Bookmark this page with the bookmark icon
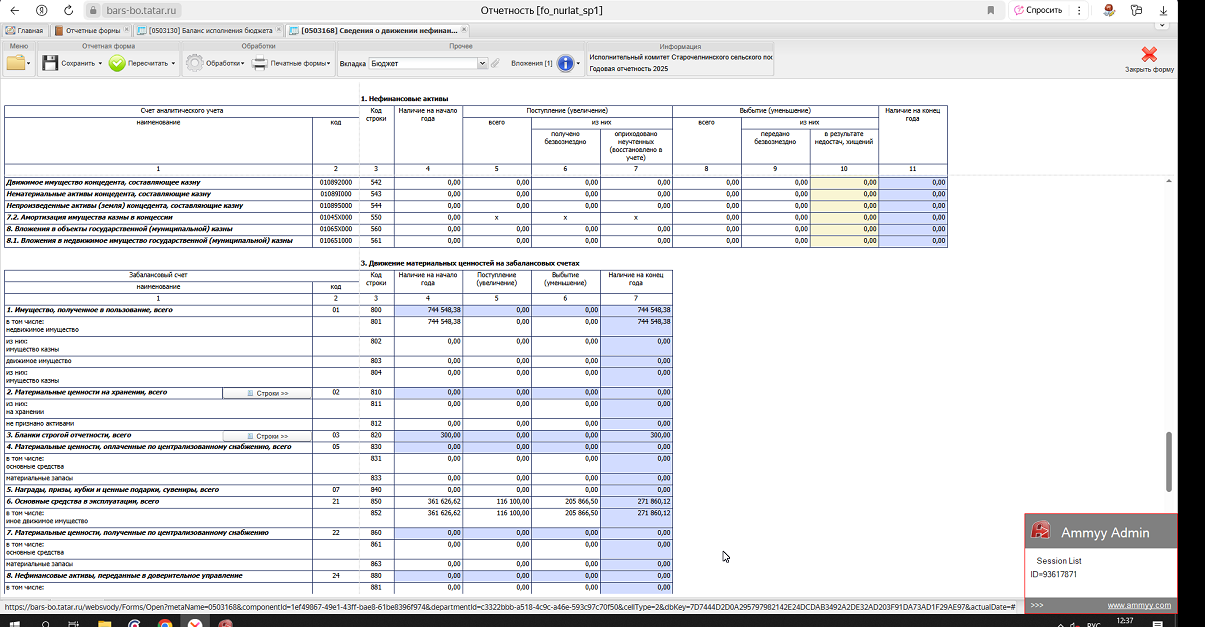This screenshot has width=1205, height=627. tap(991, 10)
